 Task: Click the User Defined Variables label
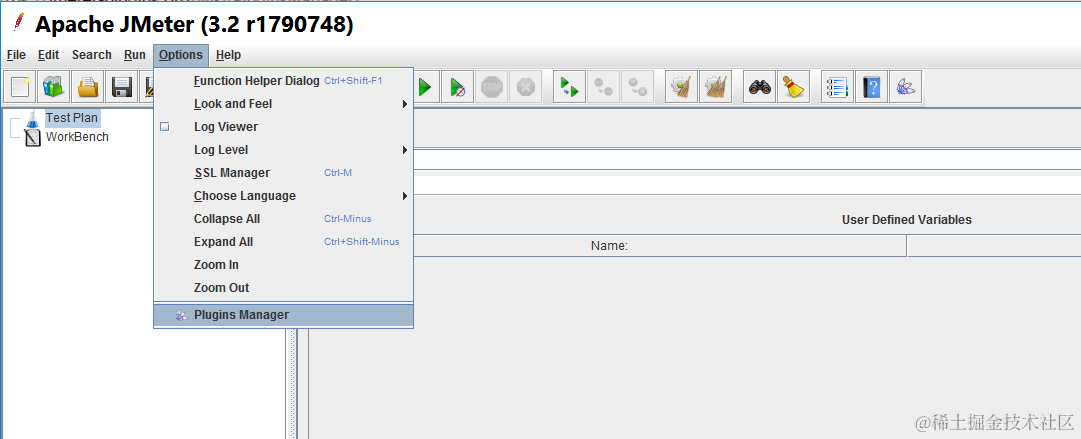pyautogui.click(x=907, y=220)
